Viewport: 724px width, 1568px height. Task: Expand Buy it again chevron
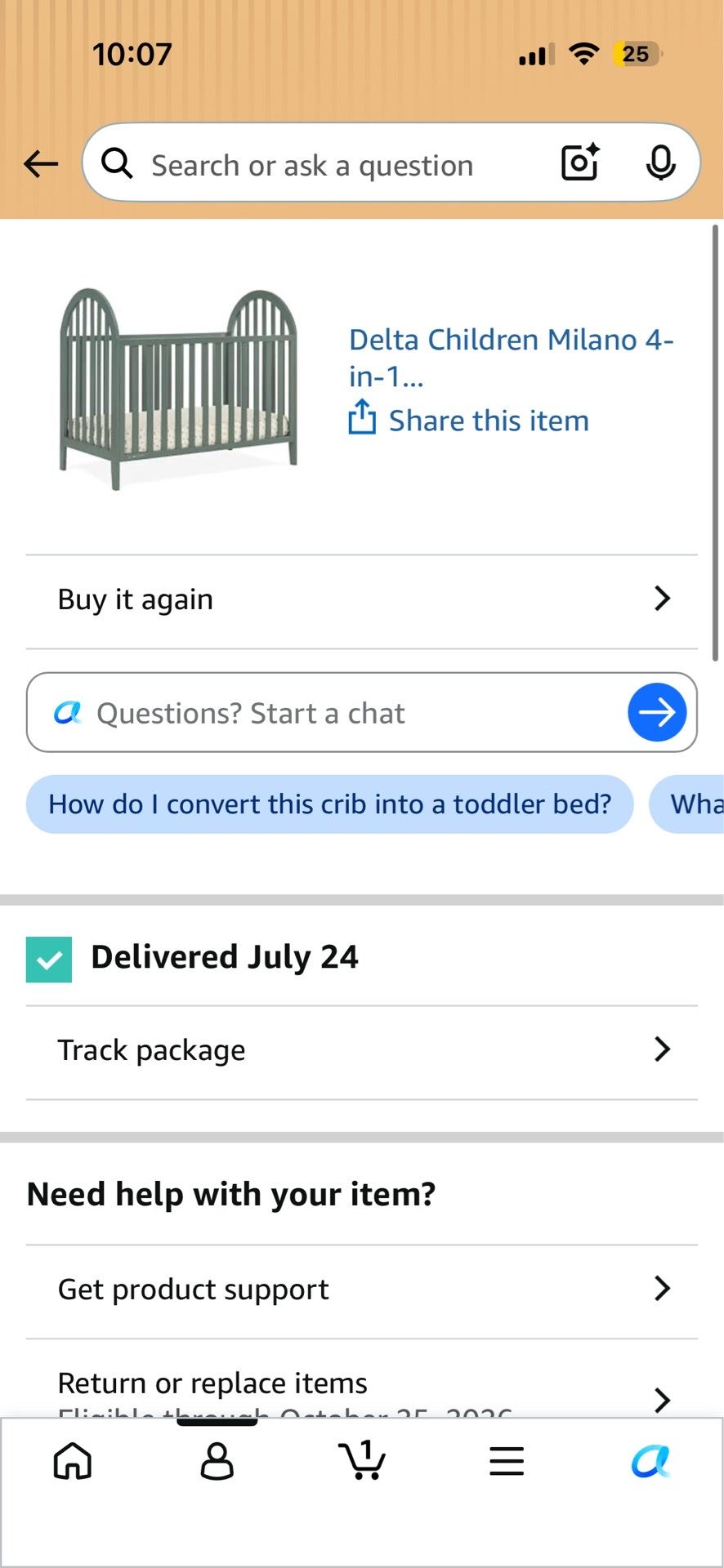[663, 599]
